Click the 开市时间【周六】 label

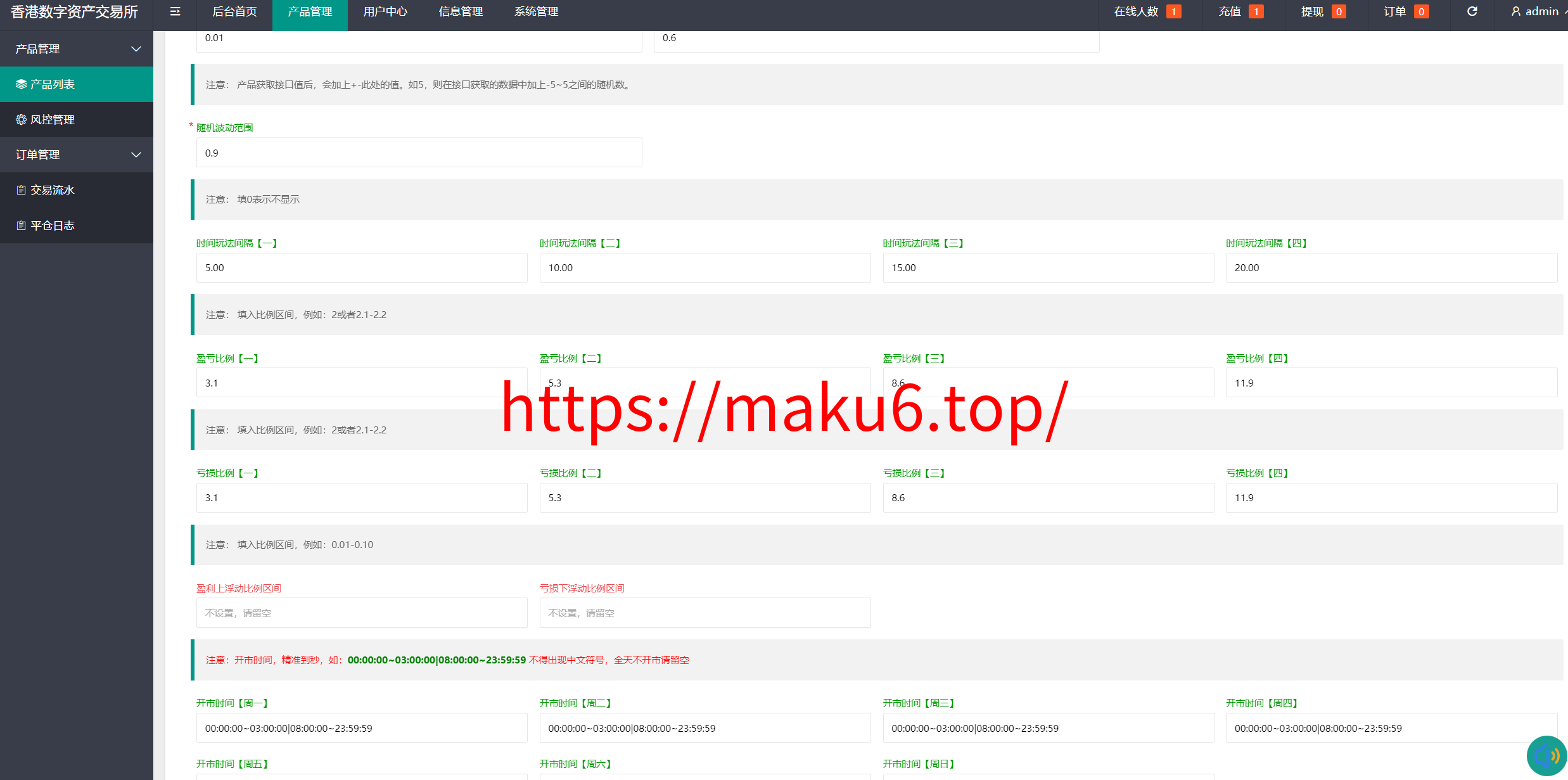576,764
